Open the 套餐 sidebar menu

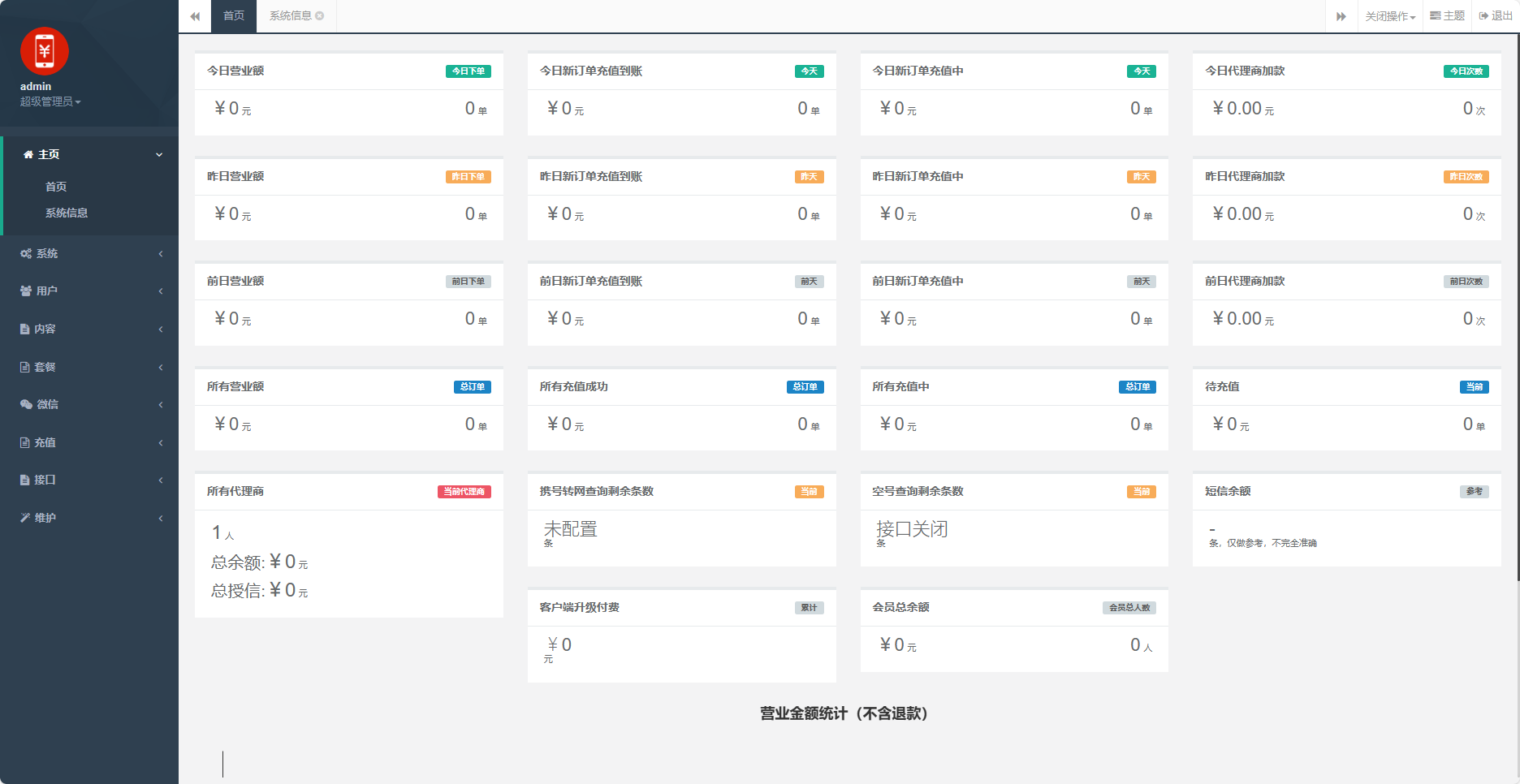(89, 367)
